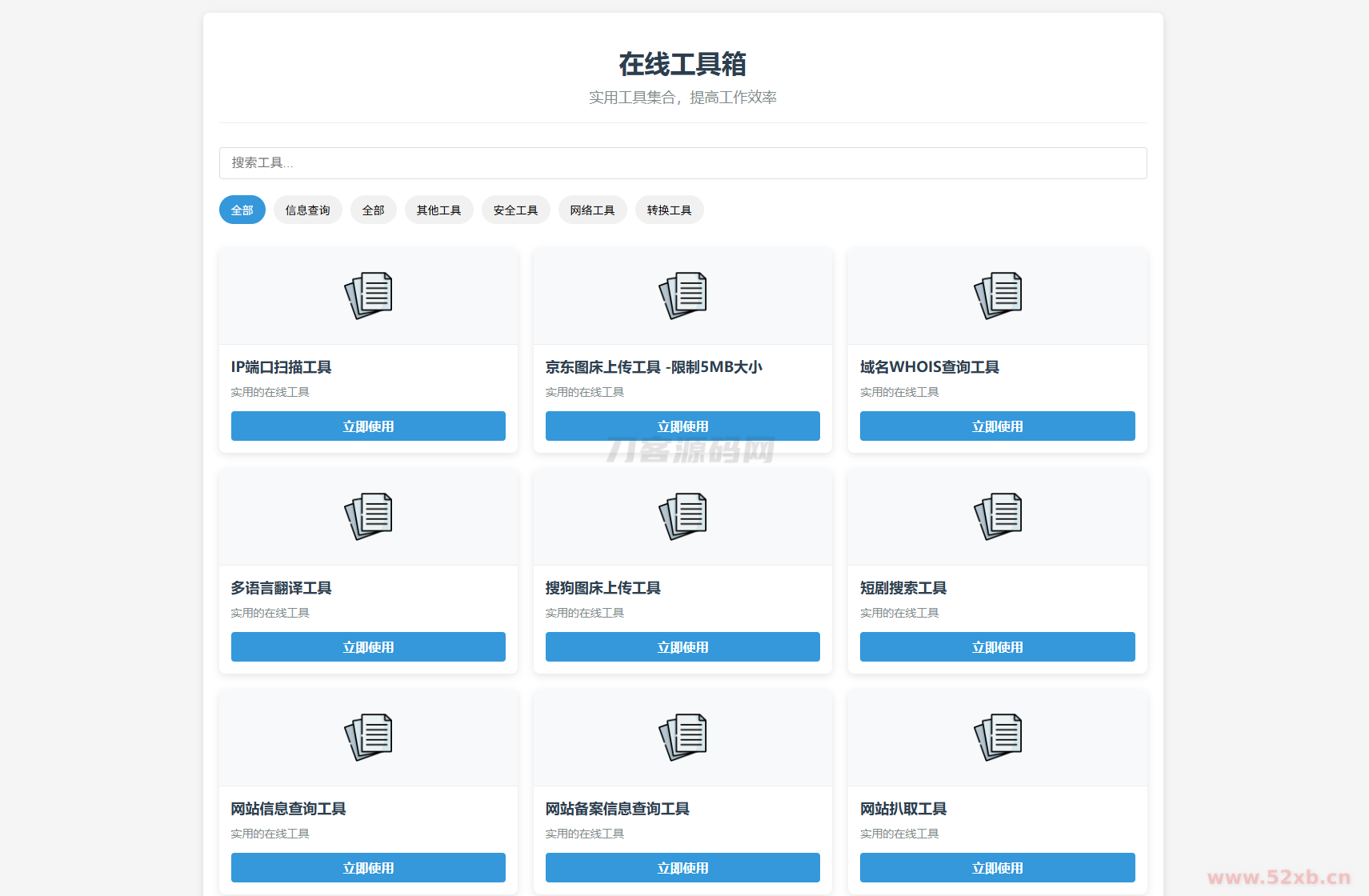Open 网站扒取工具 via 立即使用 button
The height and width of the screenshot is (896, 1369).
(x=997, y=867)
